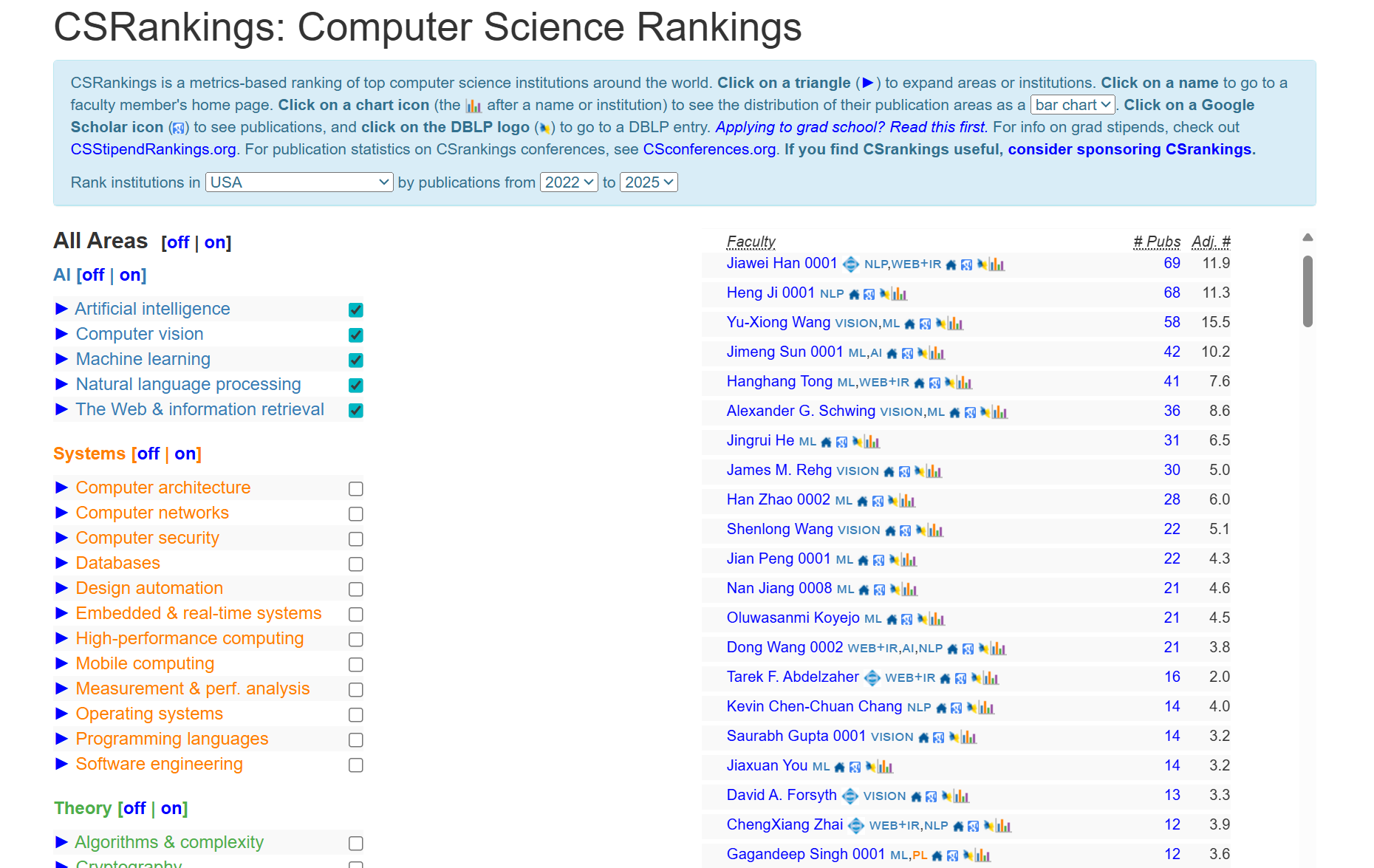The height and width of the screenshot is (868, 1374).
Task: Turn Theory areas off
Action: click(134, 808)
